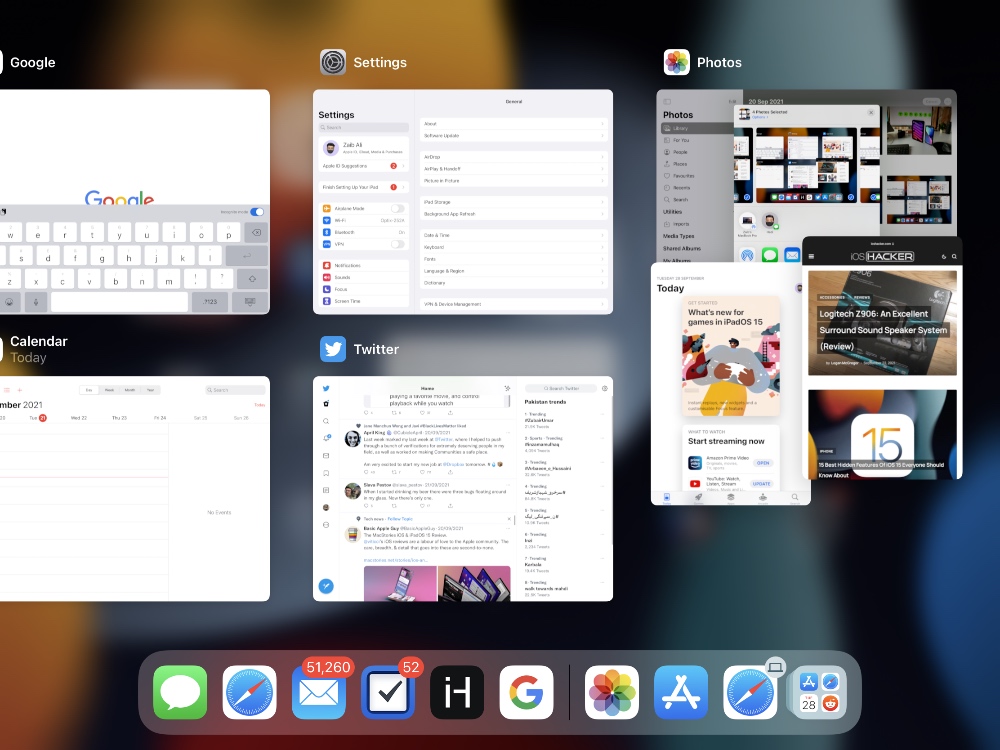1000x750 pixels.
Task: Close the 4 Photos Selected share sheet
Action: 871,112
